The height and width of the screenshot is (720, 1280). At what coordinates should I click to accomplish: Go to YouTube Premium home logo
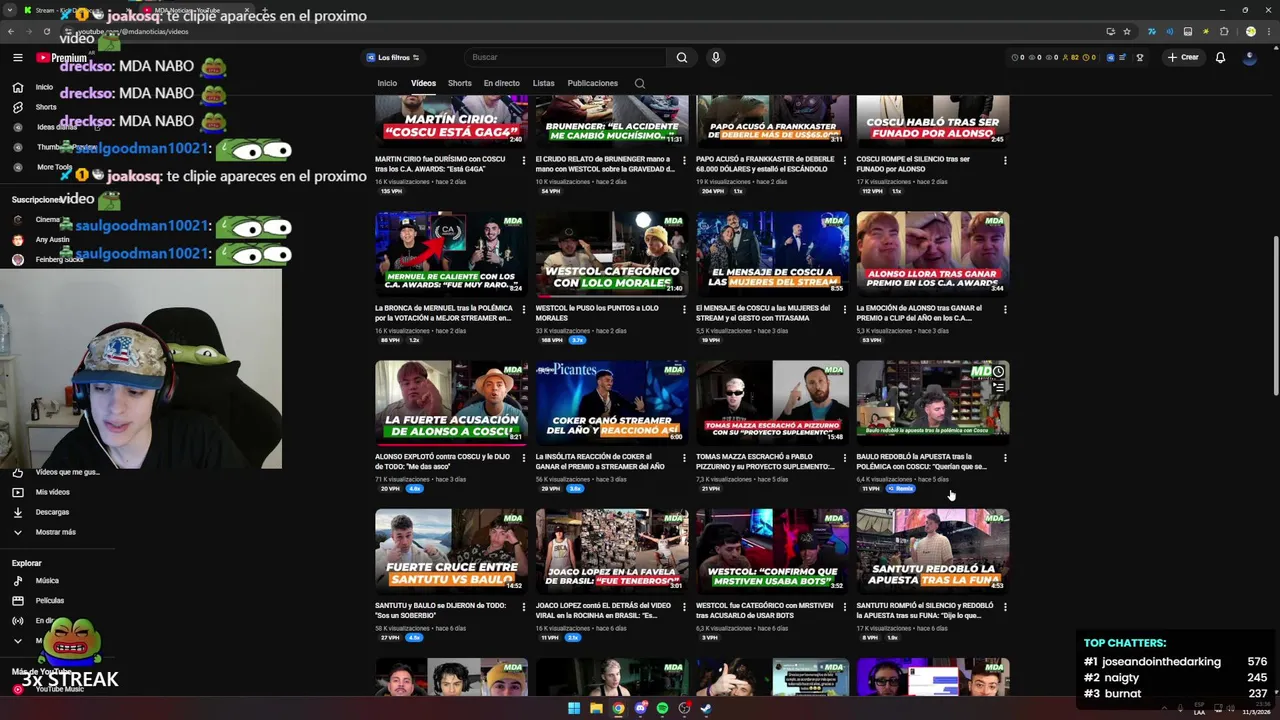tap(62, 58)
